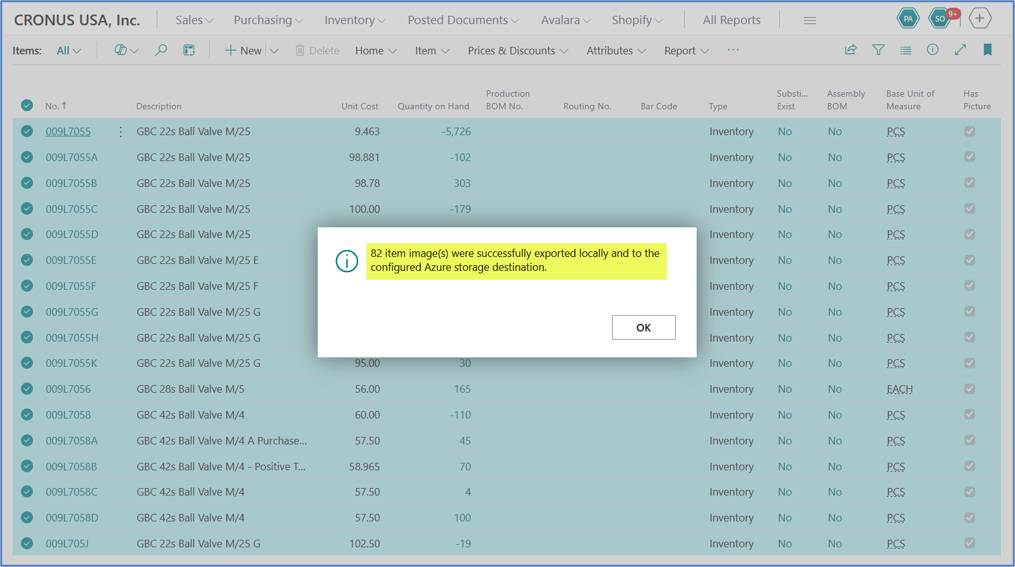1015x567 pixels.
Task: Open the more options ellipsis after Report
Action: [x=733, y=50]
